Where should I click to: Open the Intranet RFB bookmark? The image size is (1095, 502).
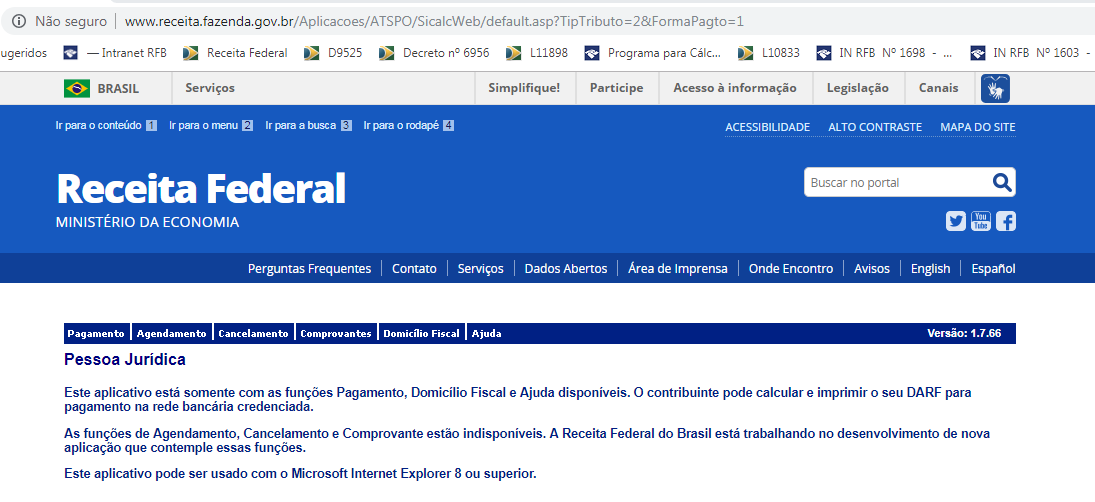point(115,52)
